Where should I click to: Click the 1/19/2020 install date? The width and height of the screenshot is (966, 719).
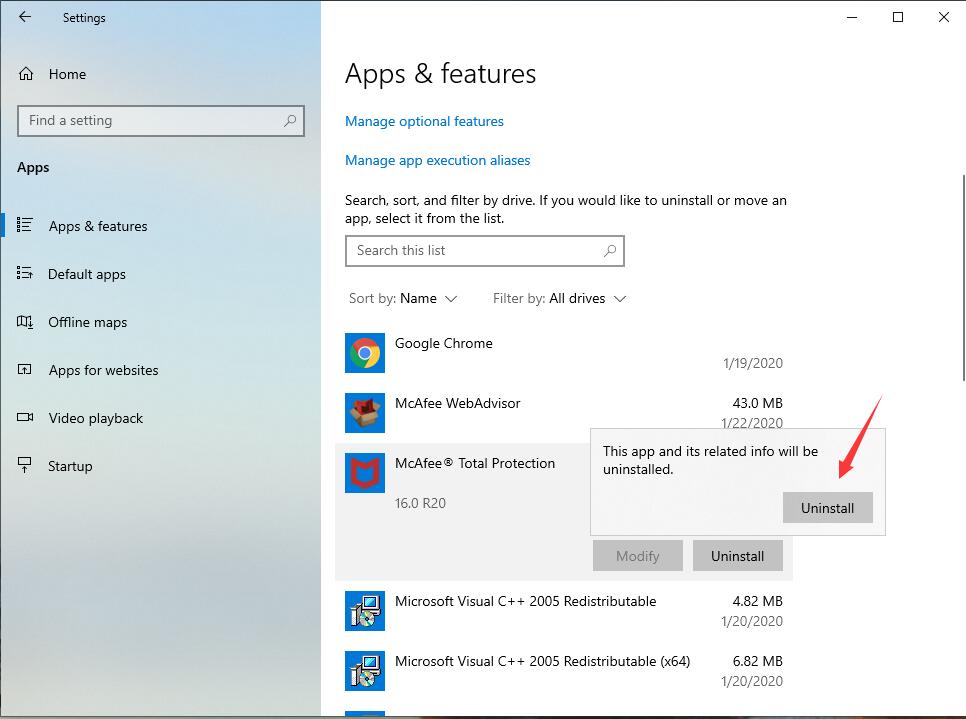click(753, 363)
